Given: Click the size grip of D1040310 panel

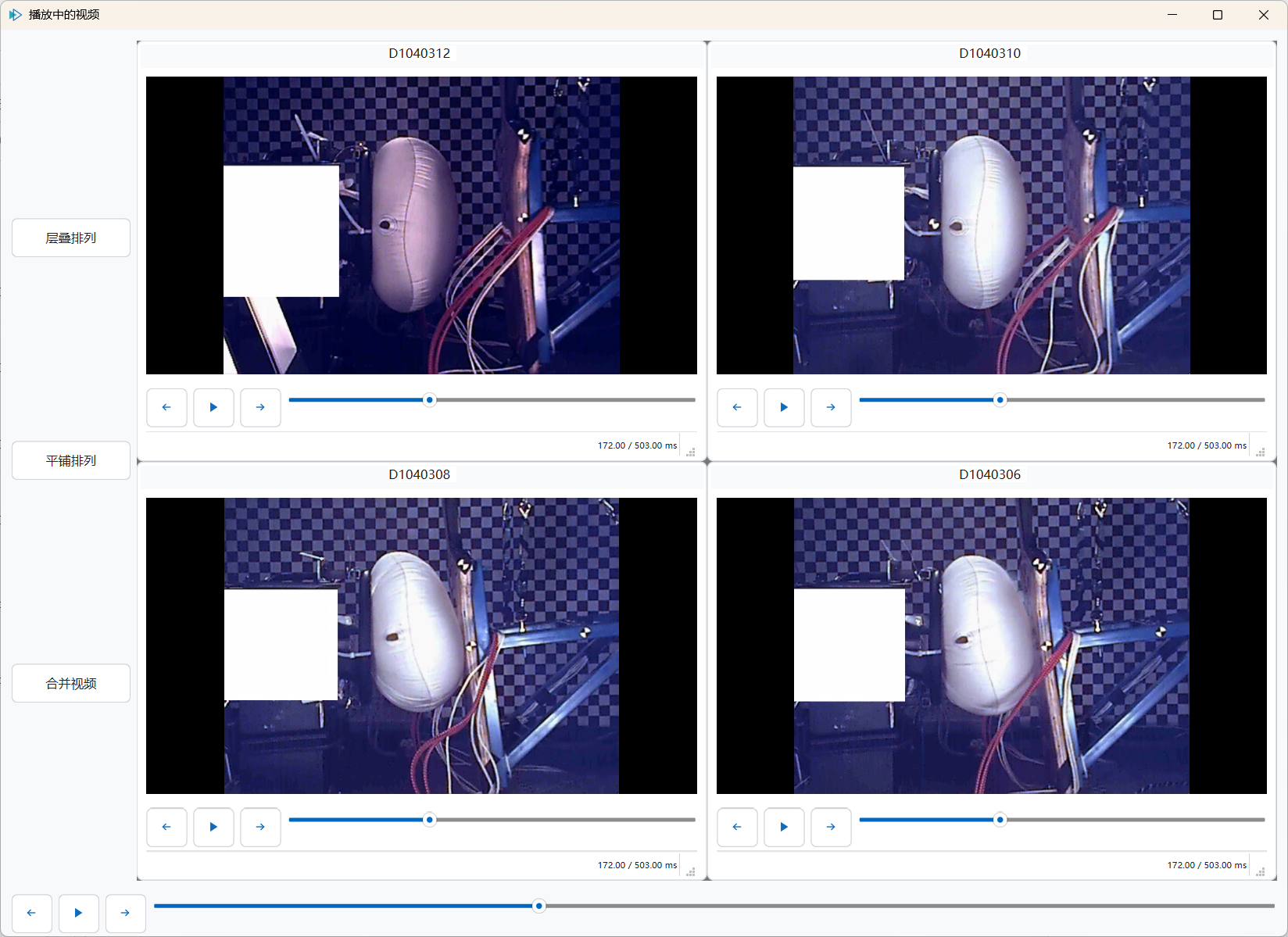Looking at the screenshot, I should pos(1261,452).
